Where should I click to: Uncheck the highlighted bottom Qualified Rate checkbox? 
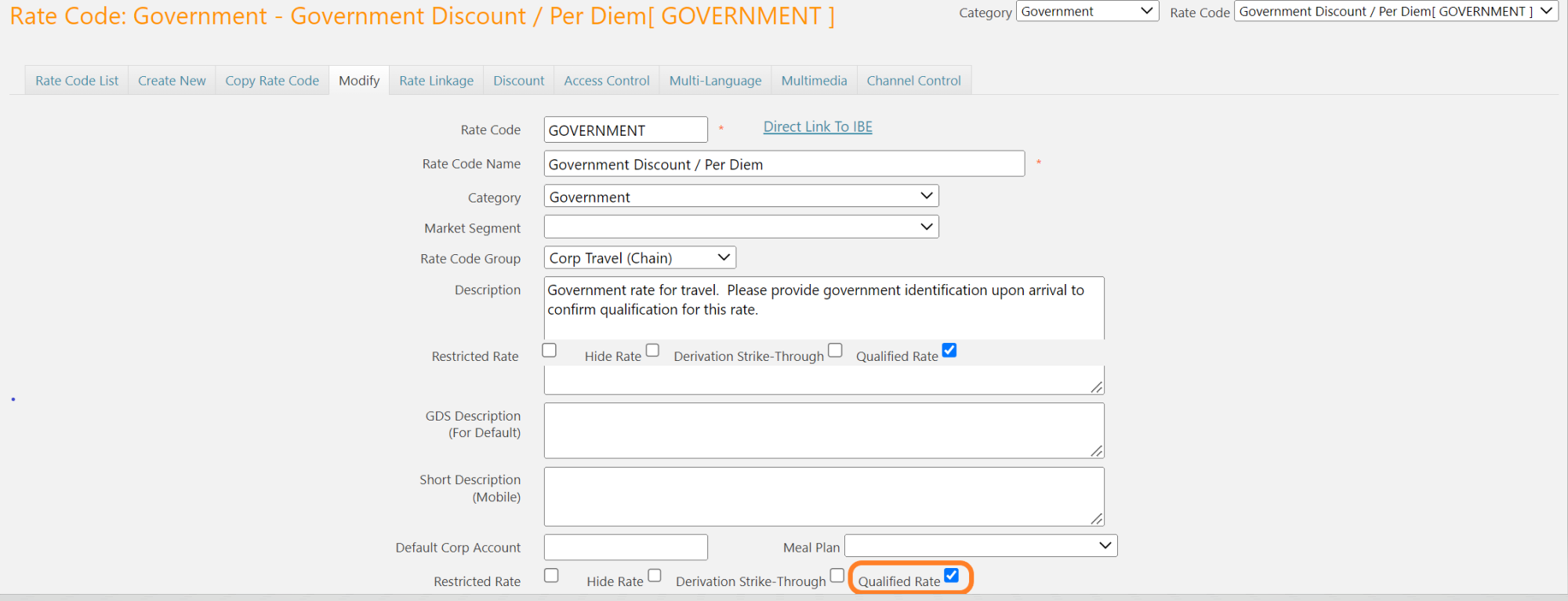coord(951,575)
